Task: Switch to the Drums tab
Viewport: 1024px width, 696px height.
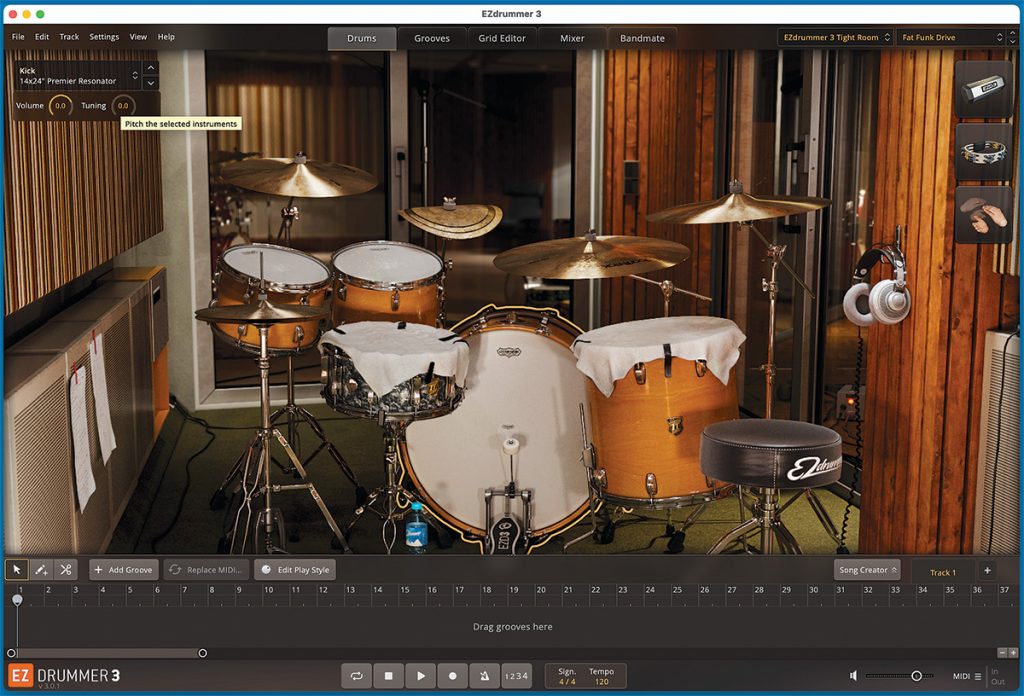Action: pyautogui.click(x=362, y=39)
